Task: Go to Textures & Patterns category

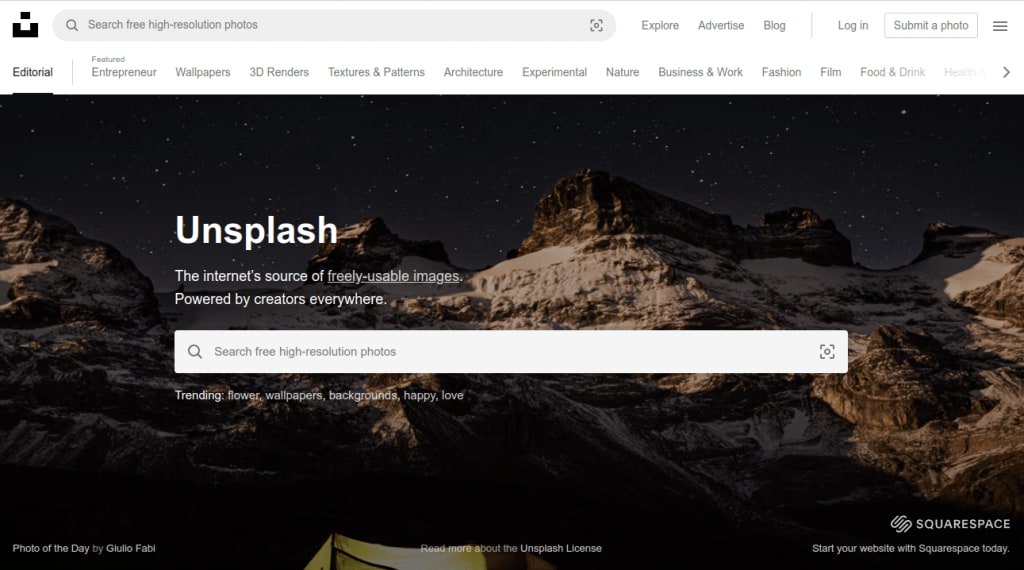Action: [x=376, y=72]
